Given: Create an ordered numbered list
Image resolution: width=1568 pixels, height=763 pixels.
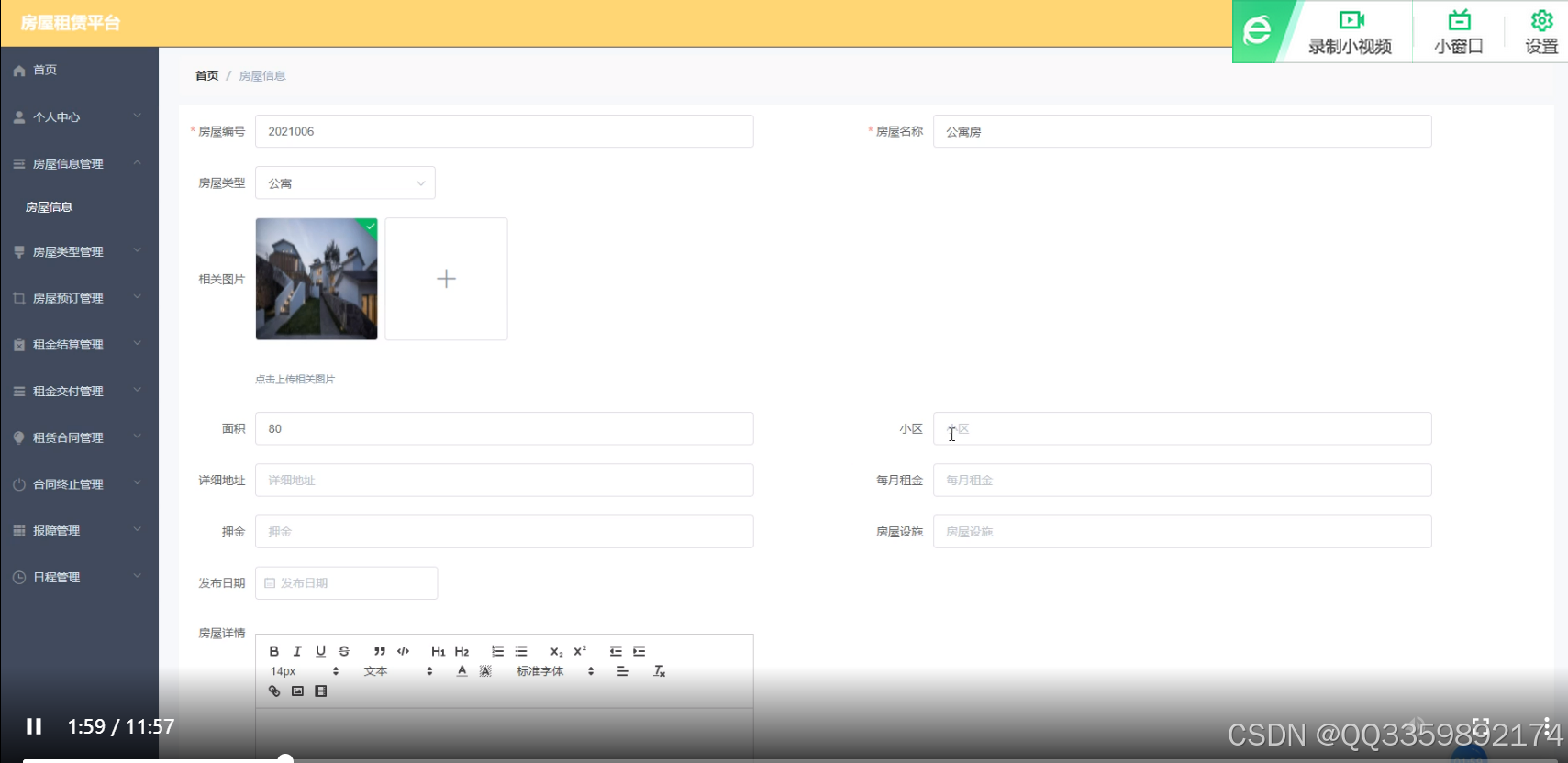Looking at the screenshot, I should click(497, 651).
